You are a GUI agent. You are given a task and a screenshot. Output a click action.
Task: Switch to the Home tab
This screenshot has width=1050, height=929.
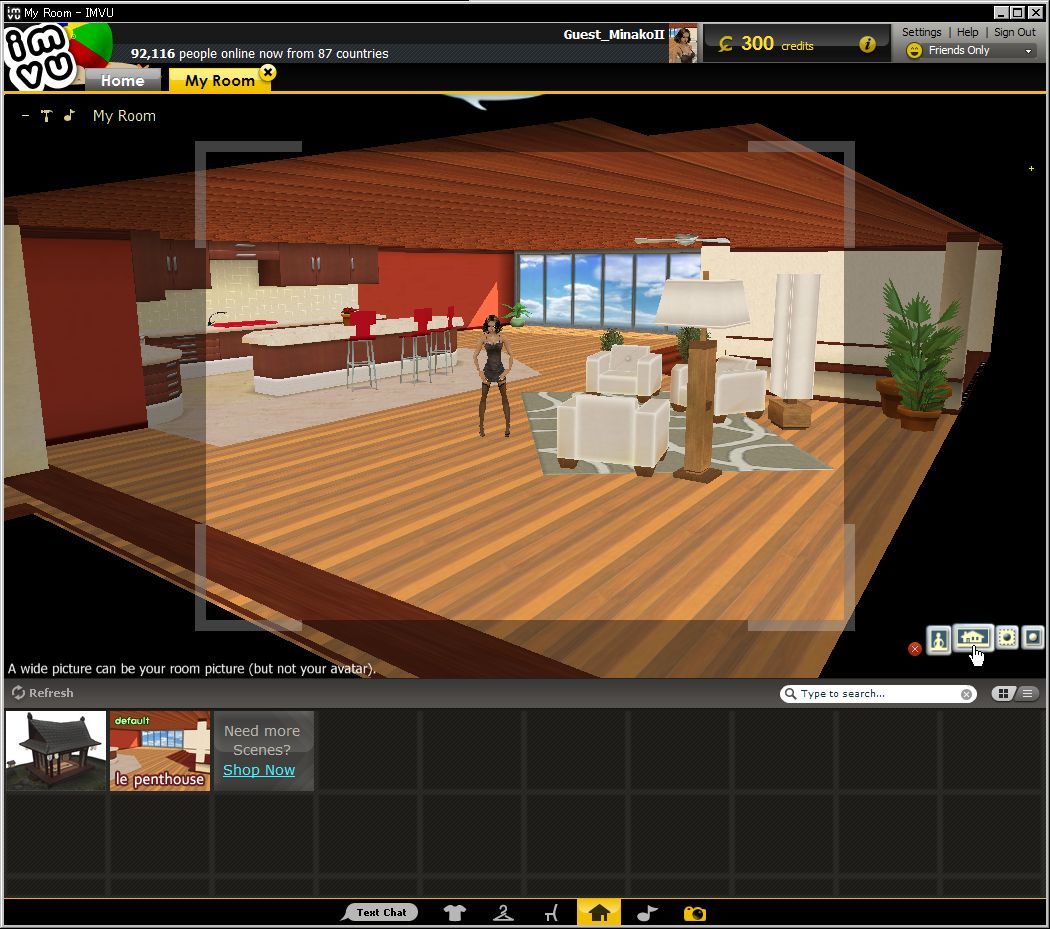tap(123, 80)
